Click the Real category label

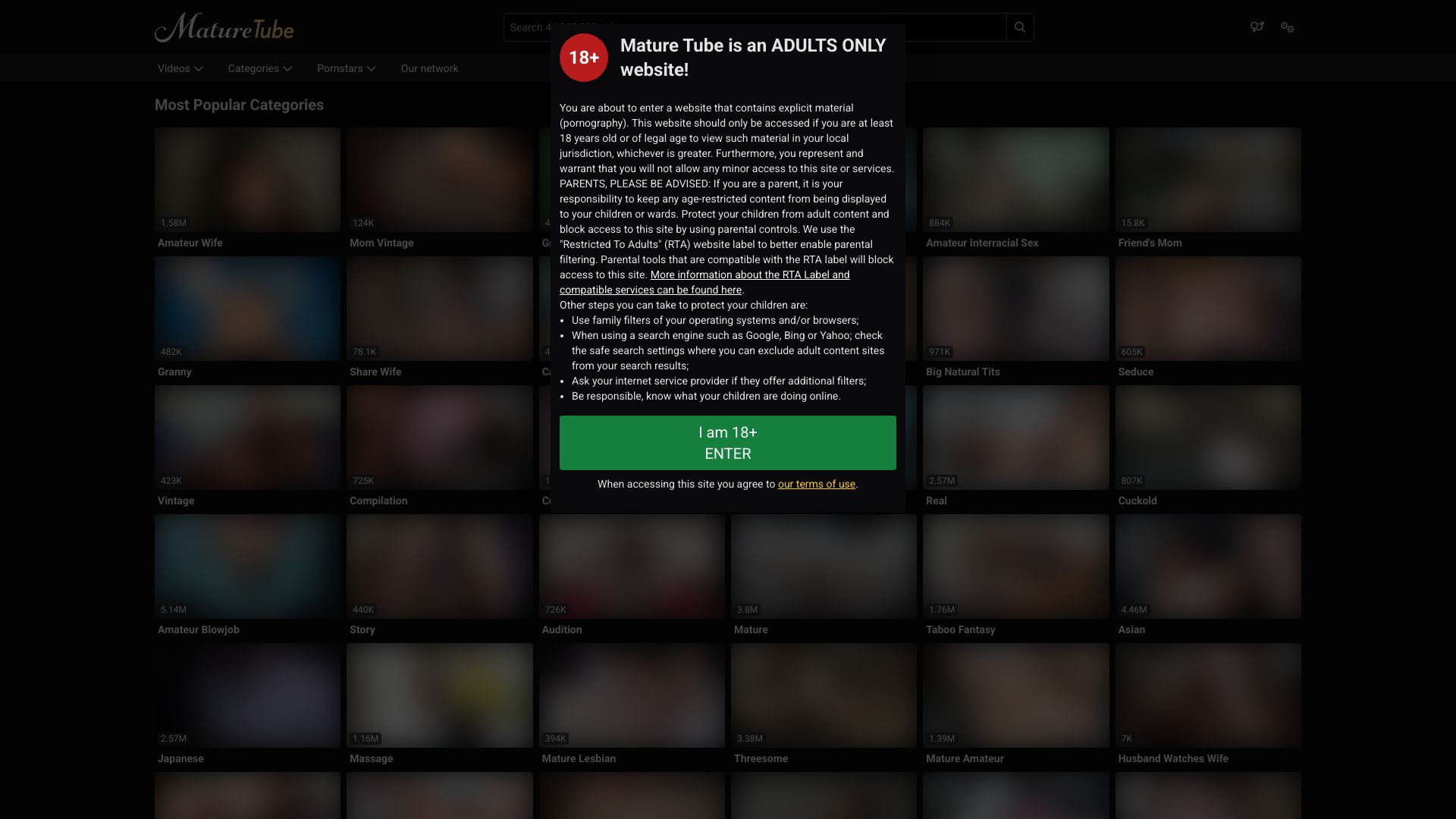coord(936,500)
